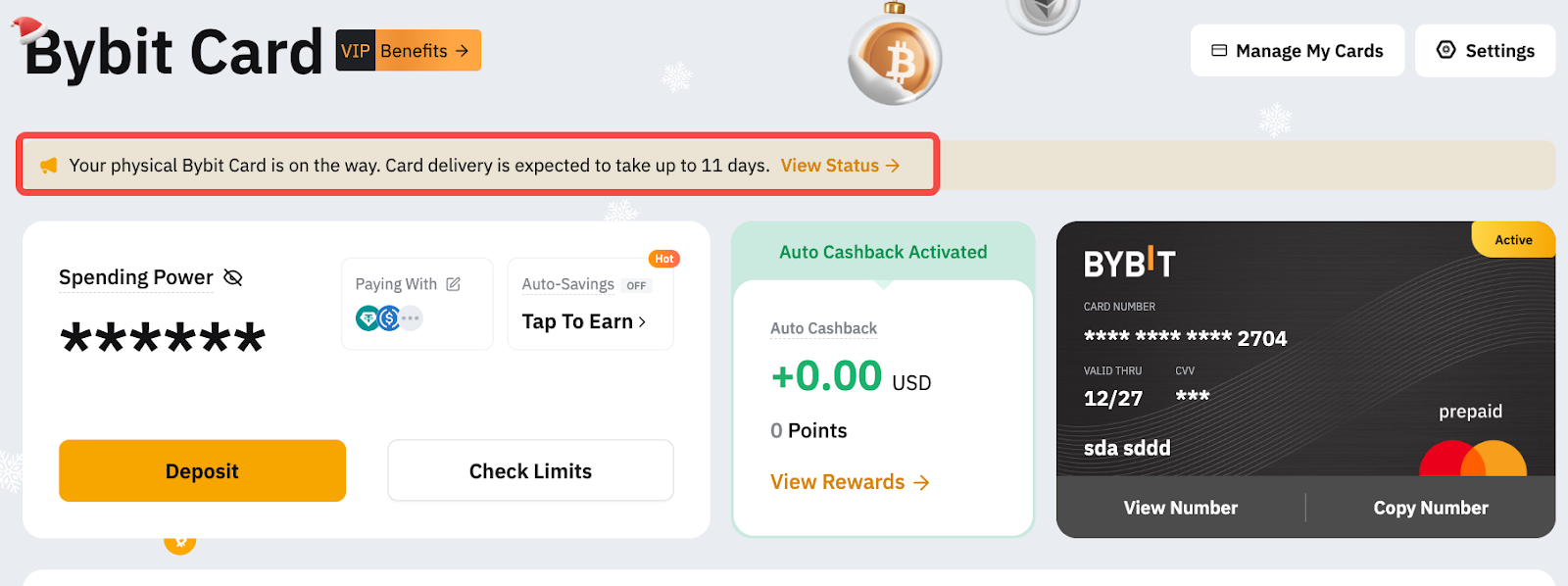Expand Tap To Earn chevron
Viewport: 1568px width, 586px height.
point(642,321)
